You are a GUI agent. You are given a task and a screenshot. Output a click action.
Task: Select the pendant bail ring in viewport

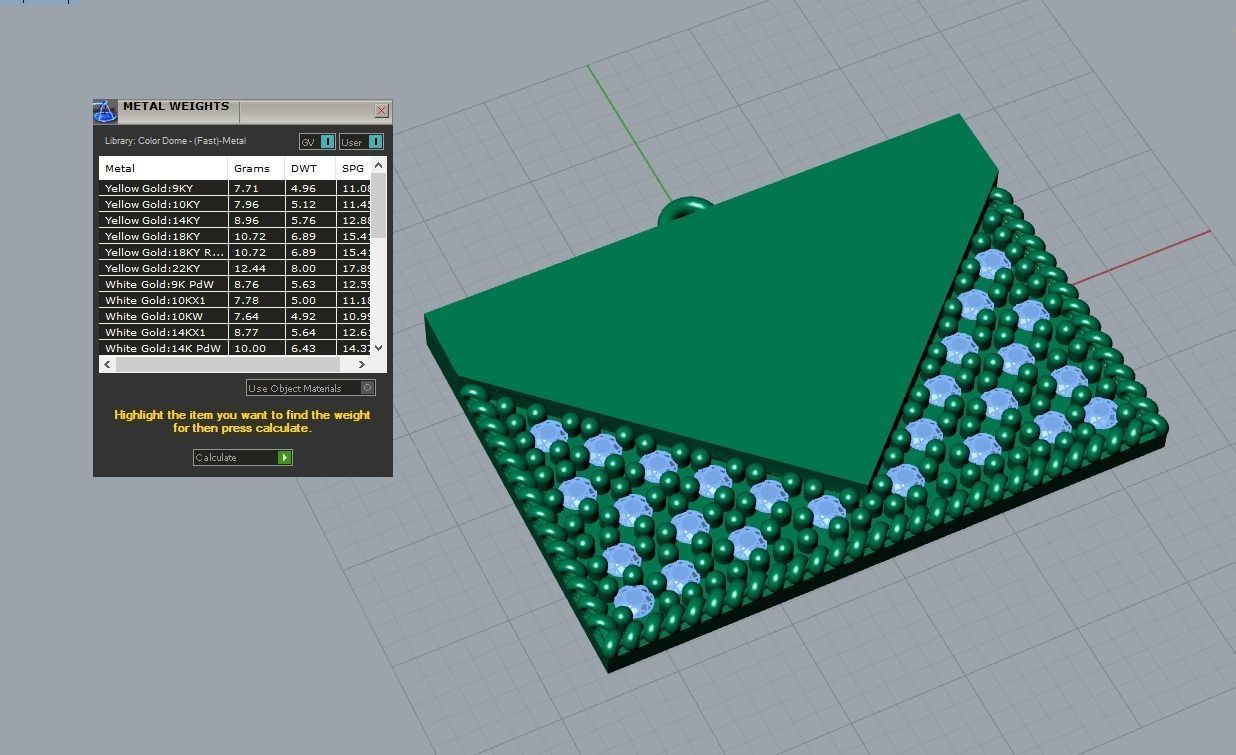click(x=686, y=209)
